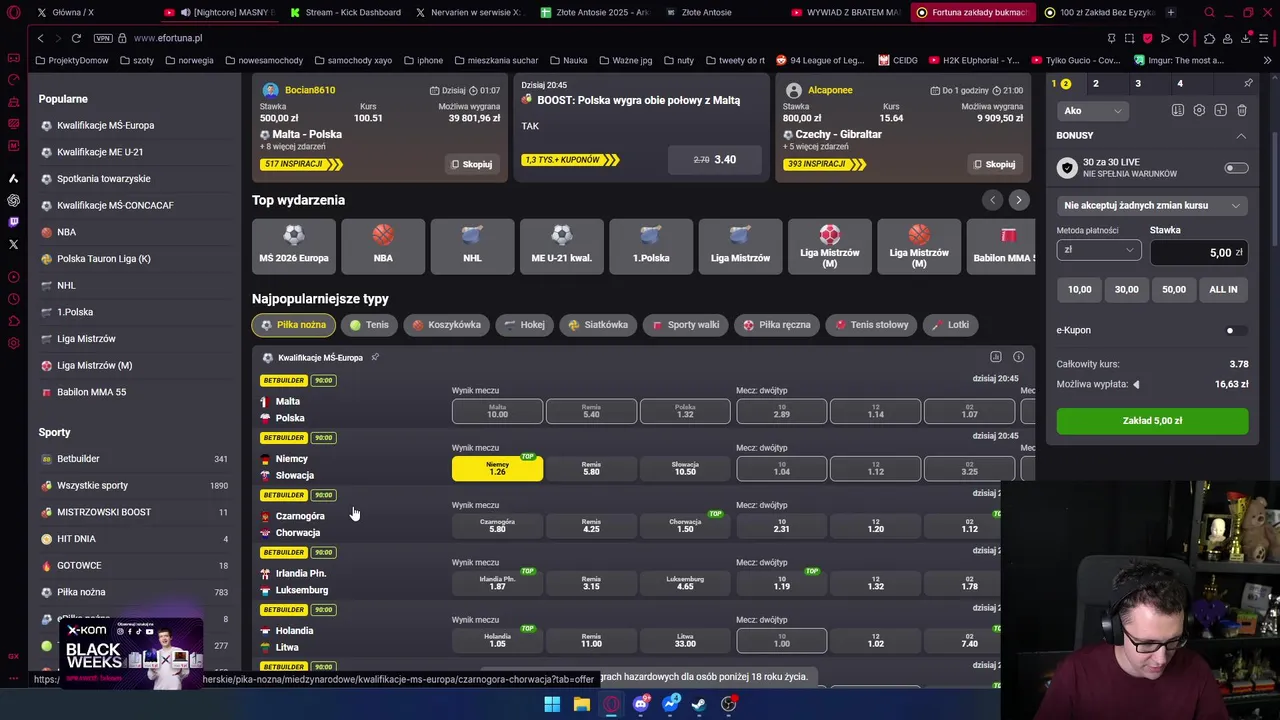
Task: Collapse the BONUSY section
Action: point(1241,136)
